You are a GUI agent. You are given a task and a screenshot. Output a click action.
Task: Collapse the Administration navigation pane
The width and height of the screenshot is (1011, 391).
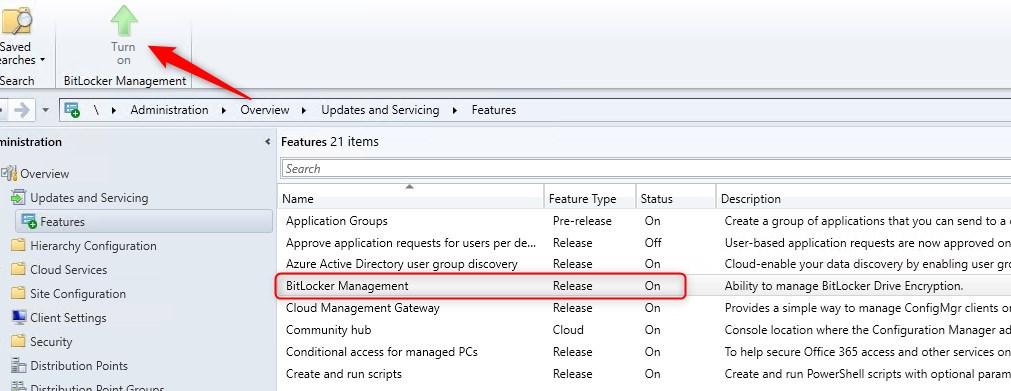(267, 141)
